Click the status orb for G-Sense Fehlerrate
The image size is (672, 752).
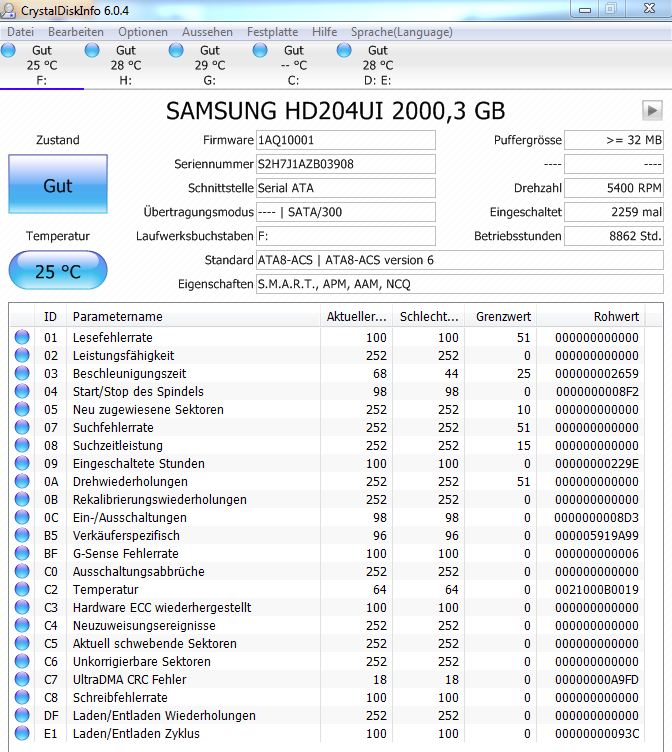22,553
